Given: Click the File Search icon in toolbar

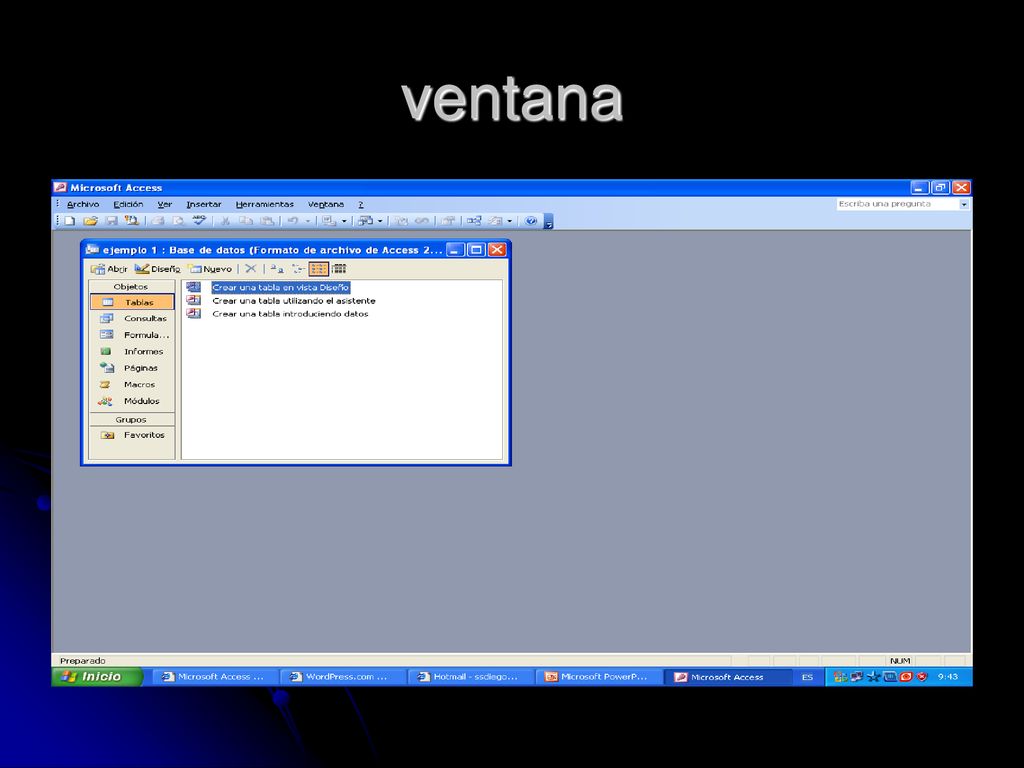Looking at the screenshot, I should [132, 221].
